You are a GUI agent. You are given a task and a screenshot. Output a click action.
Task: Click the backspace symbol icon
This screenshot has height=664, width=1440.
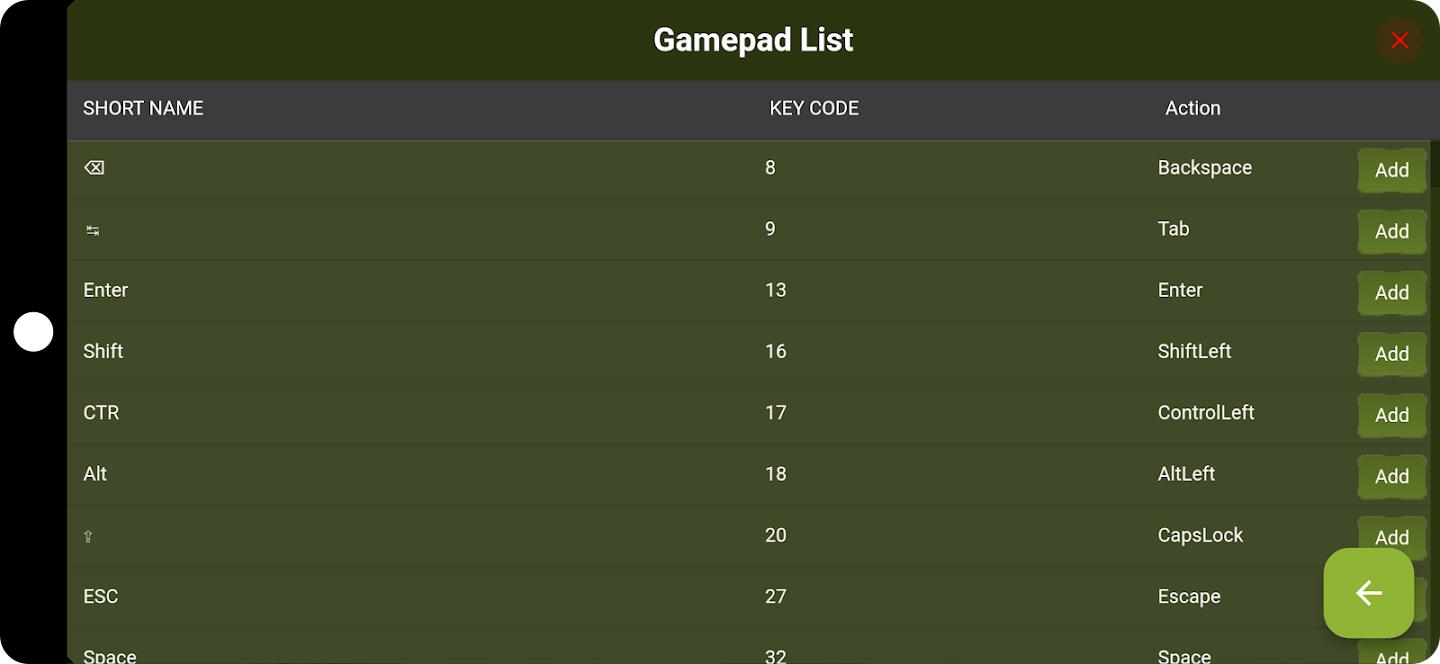click(x=94, y=168)
